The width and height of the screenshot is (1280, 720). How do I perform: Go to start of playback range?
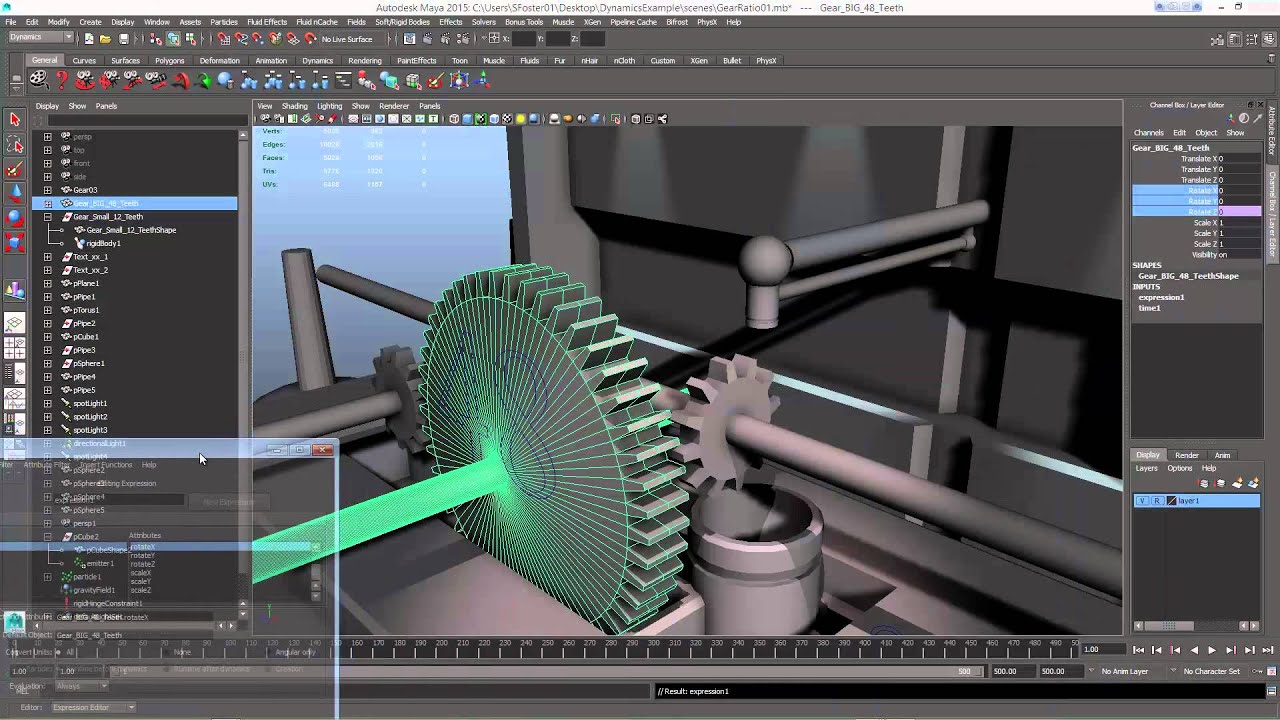point(1139,650)
